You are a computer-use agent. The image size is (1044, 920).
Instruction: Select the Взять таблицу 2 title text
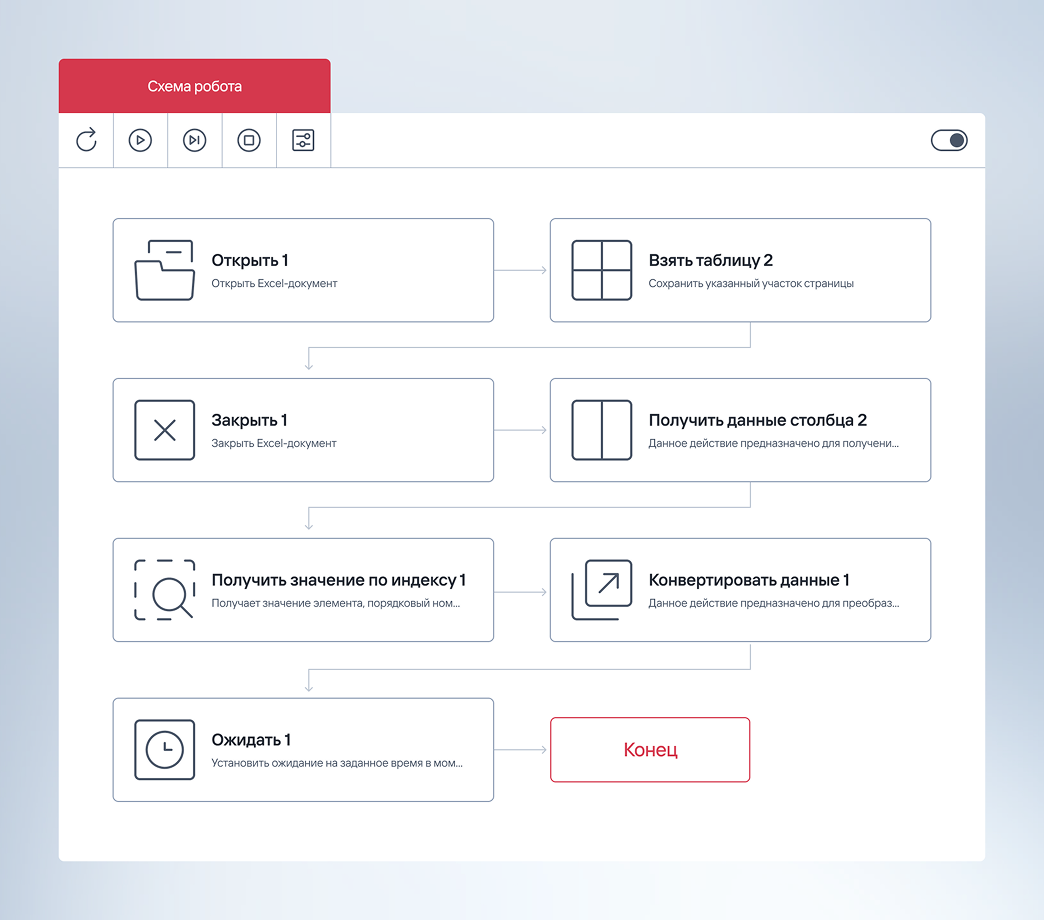[x=710, y=261]
